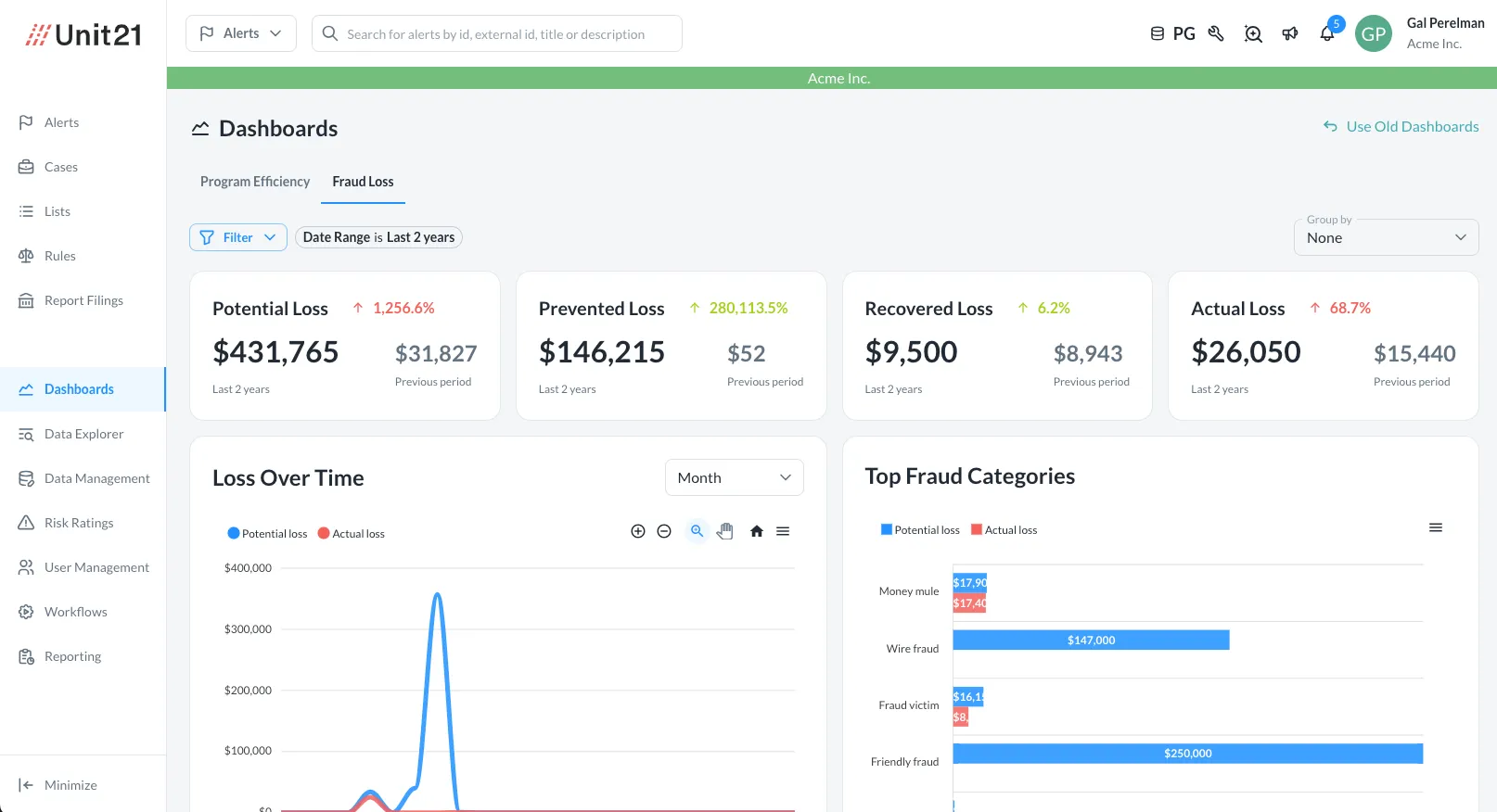Image resolution: width=1497 pixels, height=812 pixels.
Task: Click the Filter button
Action: pos(238,237)
